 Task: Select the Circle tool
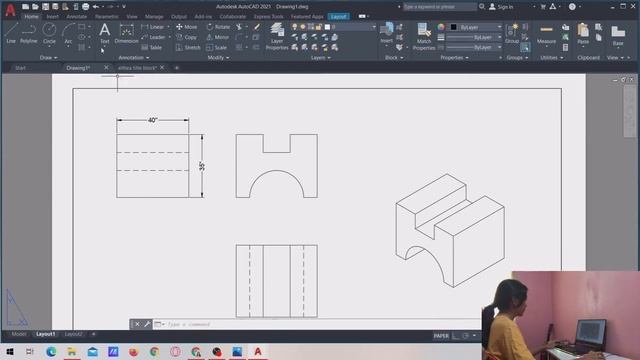(49, 33)
